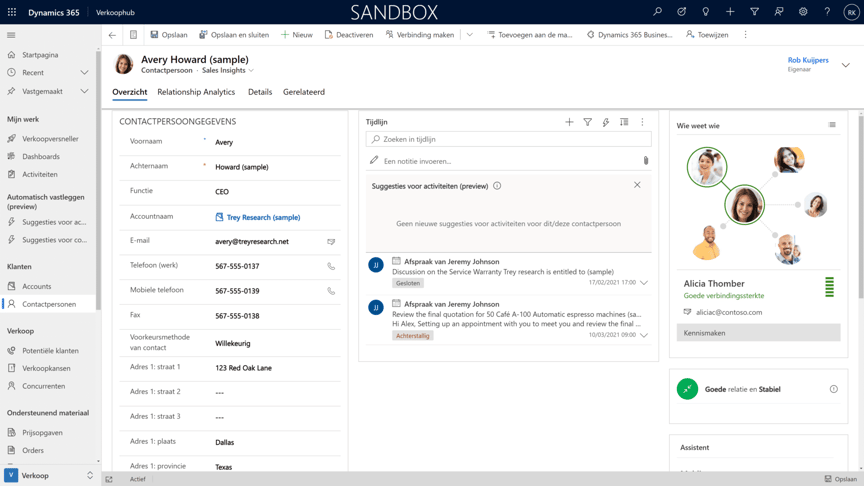Open Wie weet wie list view icon

(x=832, y=125)
